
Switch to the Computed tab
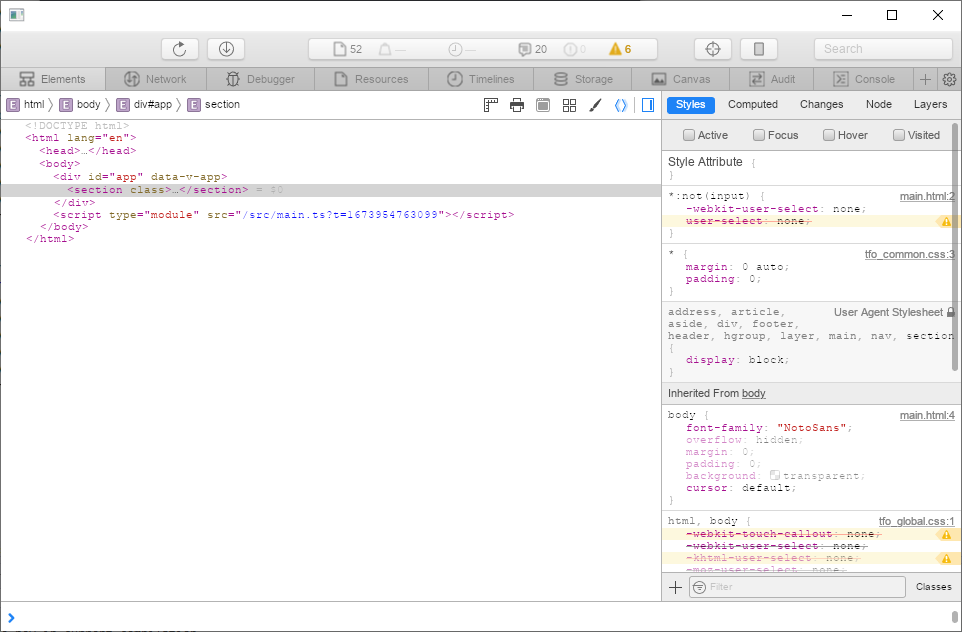click(753, 104)
